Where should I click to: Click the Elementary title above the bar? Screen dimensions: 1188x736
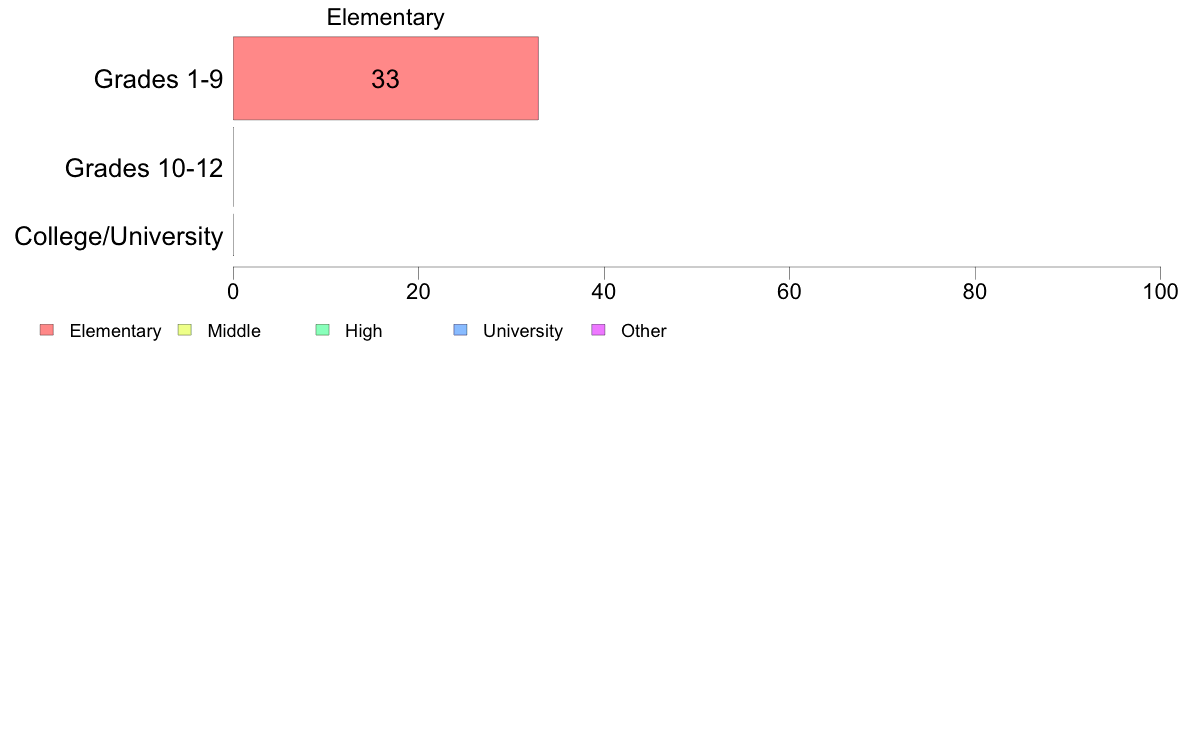tap(386, 17)
